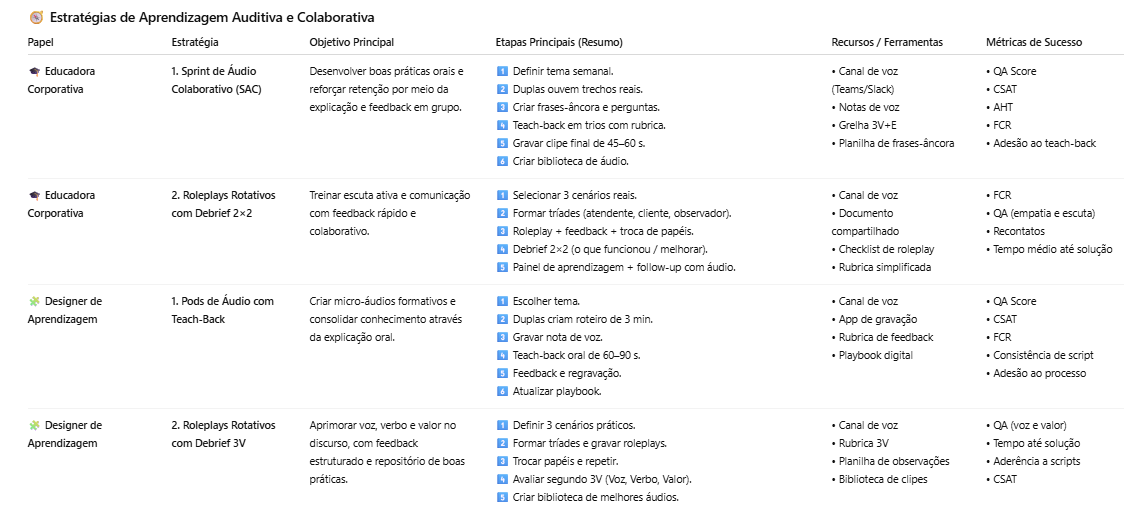The image size is (1138, 522).
Task: Click step 5 icon beside "Painel de aprendizagem"
Action: (x=502, y=268)
